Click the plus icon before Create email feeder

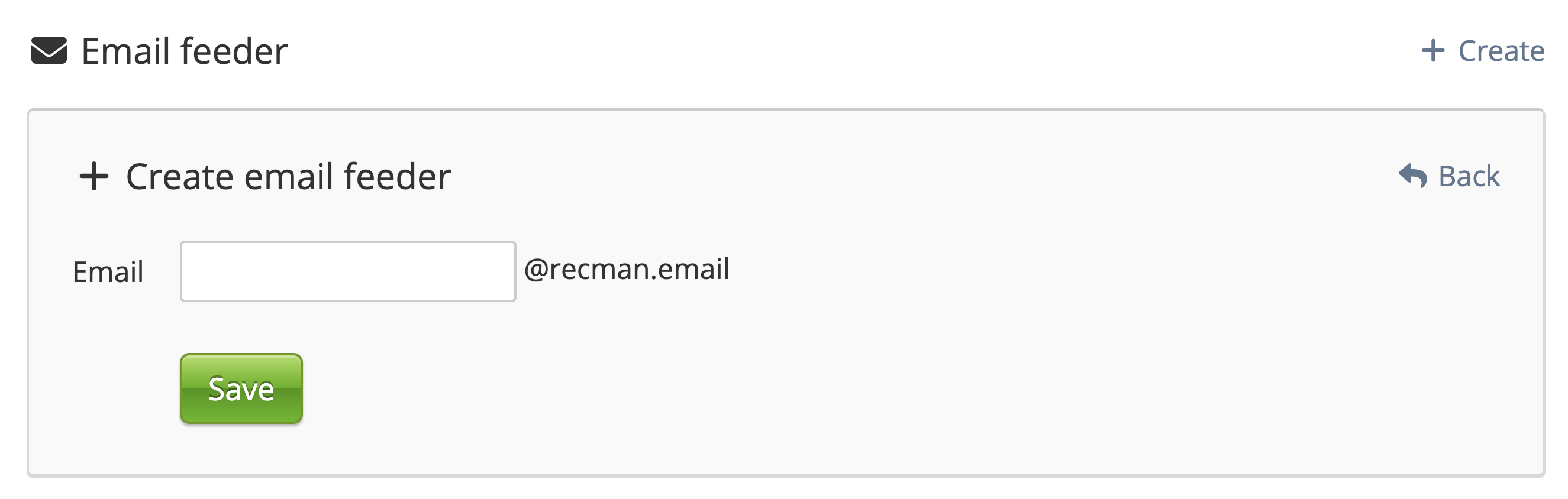[x=93, y=176]
